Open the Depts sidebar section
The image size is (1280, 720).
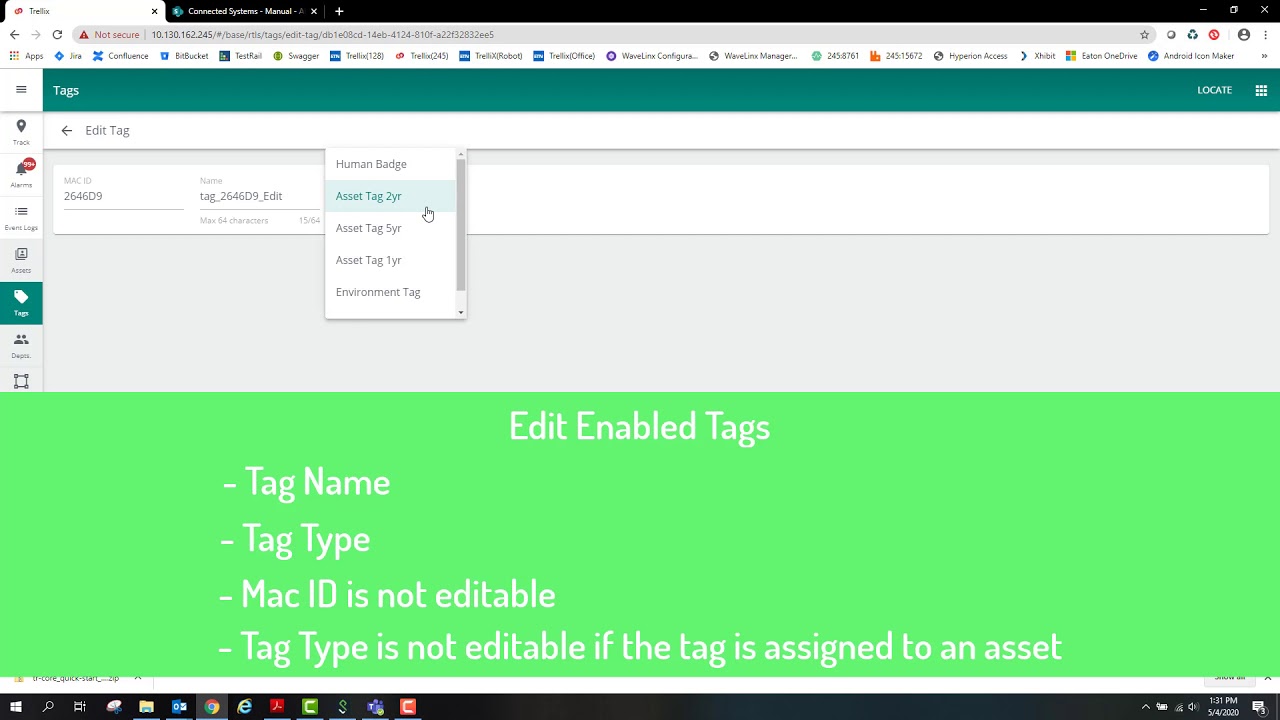[21, 345]
